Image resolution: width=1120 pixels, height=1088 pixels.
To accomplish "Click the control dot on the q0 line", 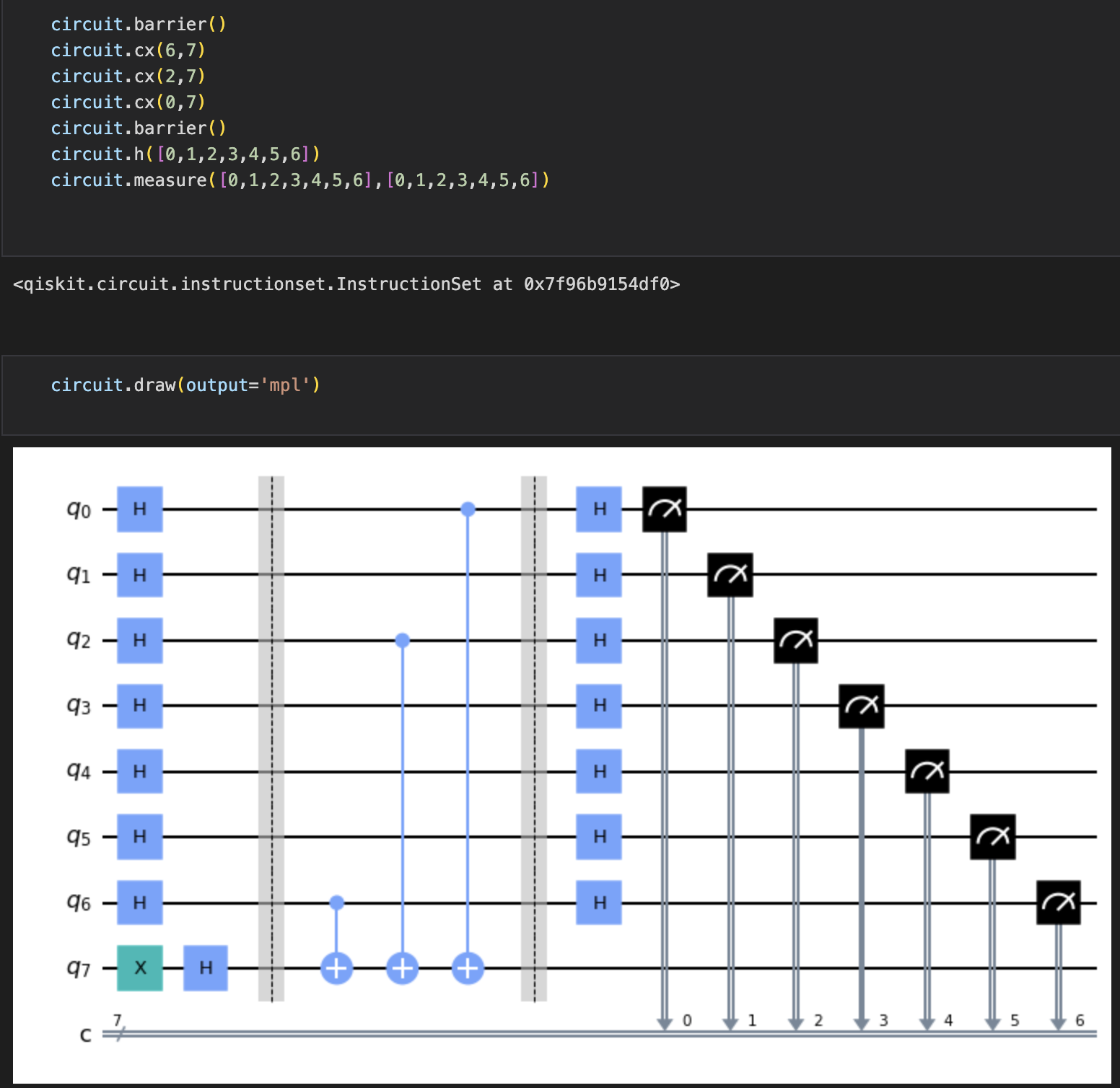I will [x=468, y=509].
